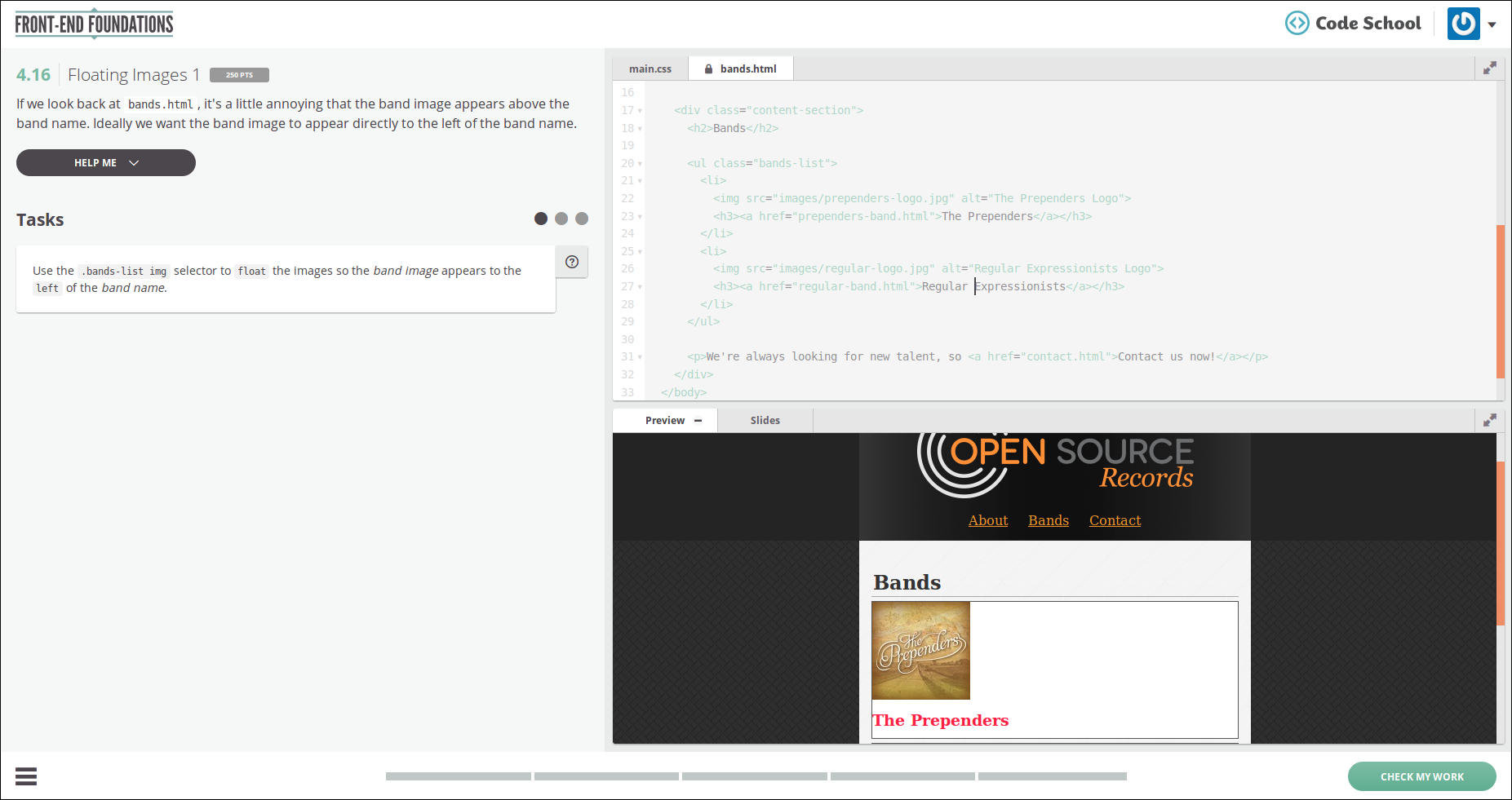Place cursor on content-section div line
The width and height of the screenshot is (1512, 800).
click(769, 110)
